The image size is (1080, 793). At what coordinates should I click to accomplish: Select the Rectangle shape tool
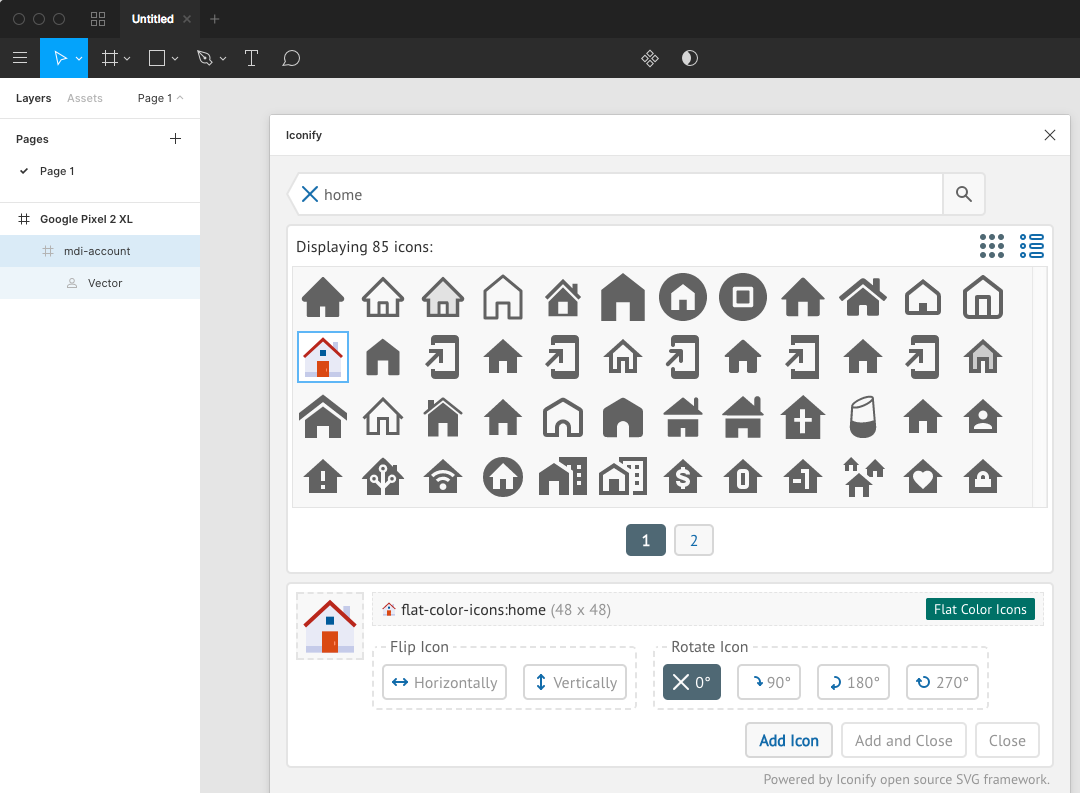pyautogui.click(x=157, y=58)
